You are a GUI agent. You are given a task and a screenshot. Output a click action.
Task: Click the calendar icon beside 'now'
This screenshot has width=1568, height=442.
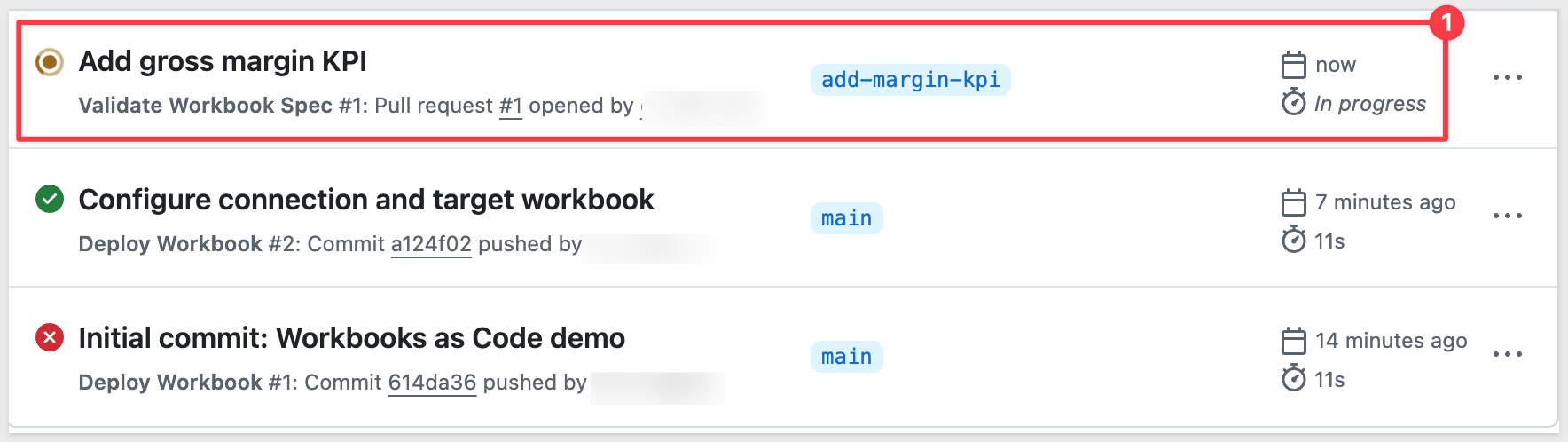[x=1294, y=65]
